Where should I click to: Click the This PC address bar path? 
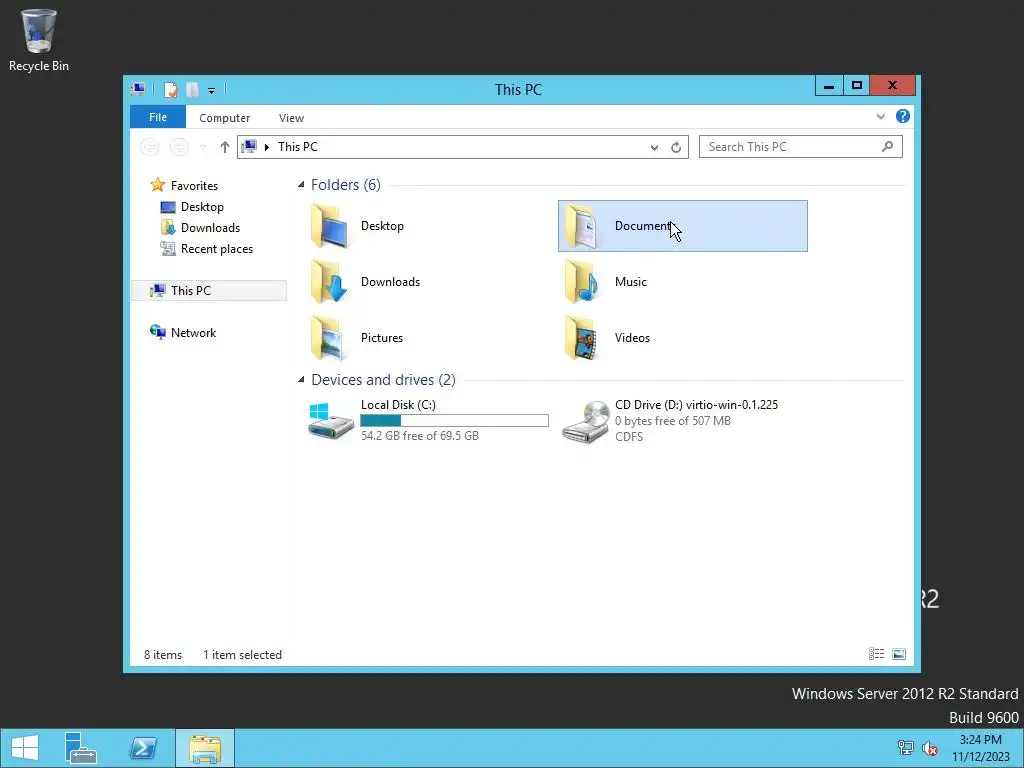coord(298,146)
